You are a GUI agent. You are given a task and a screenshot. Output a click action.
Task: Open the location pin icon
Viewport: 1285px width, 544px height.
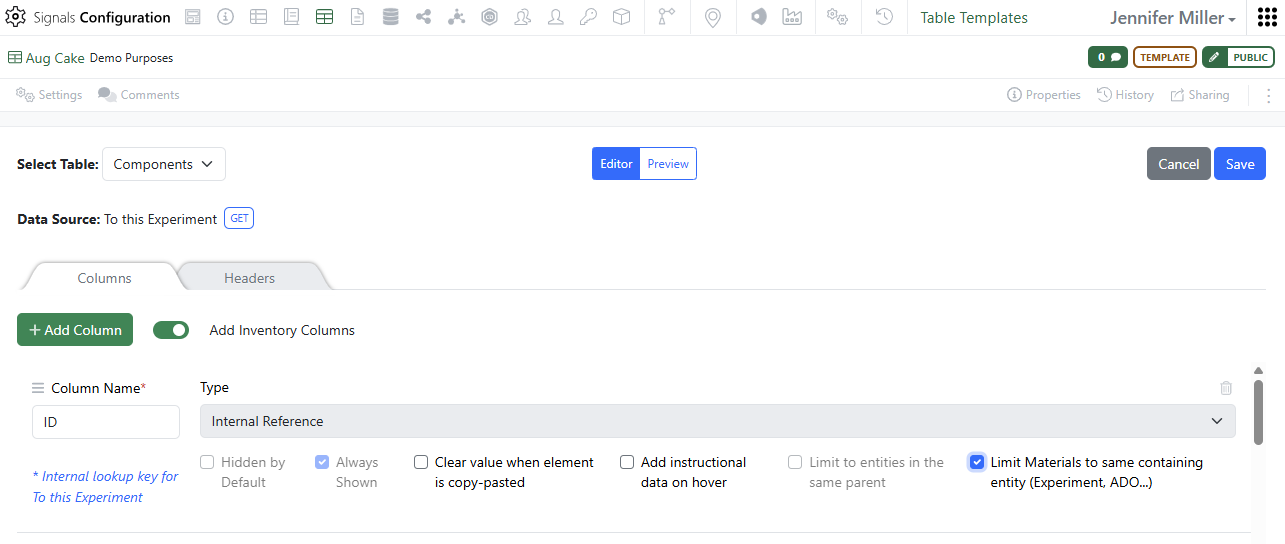point(713,17)
